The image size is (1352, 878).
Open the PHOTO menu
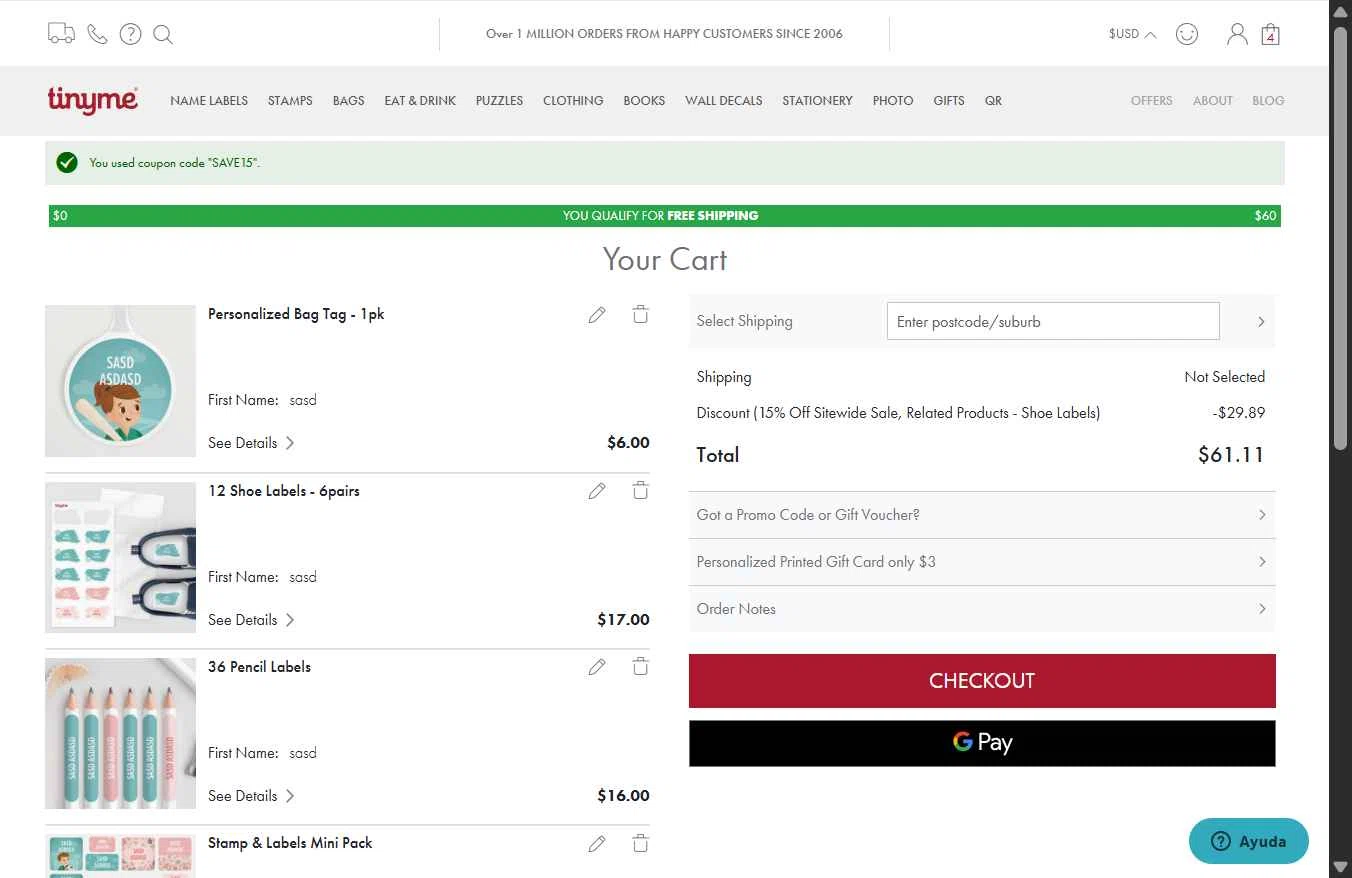click(893, 101)
